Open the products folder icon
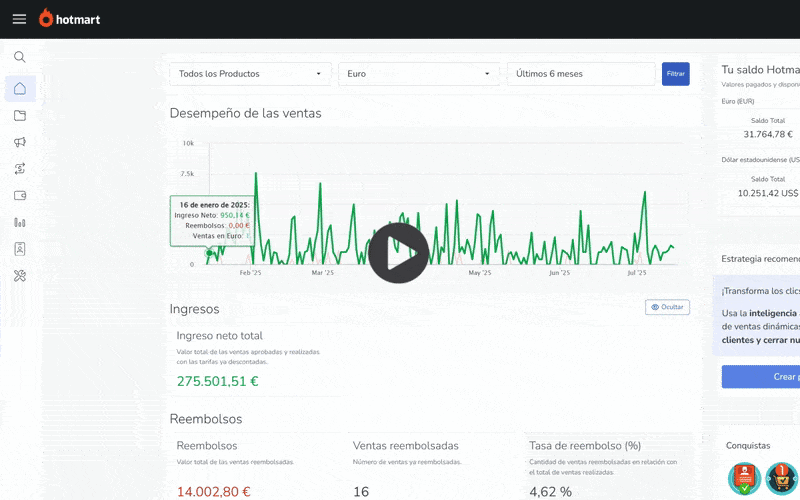The image size is (800, 500). 20,115
